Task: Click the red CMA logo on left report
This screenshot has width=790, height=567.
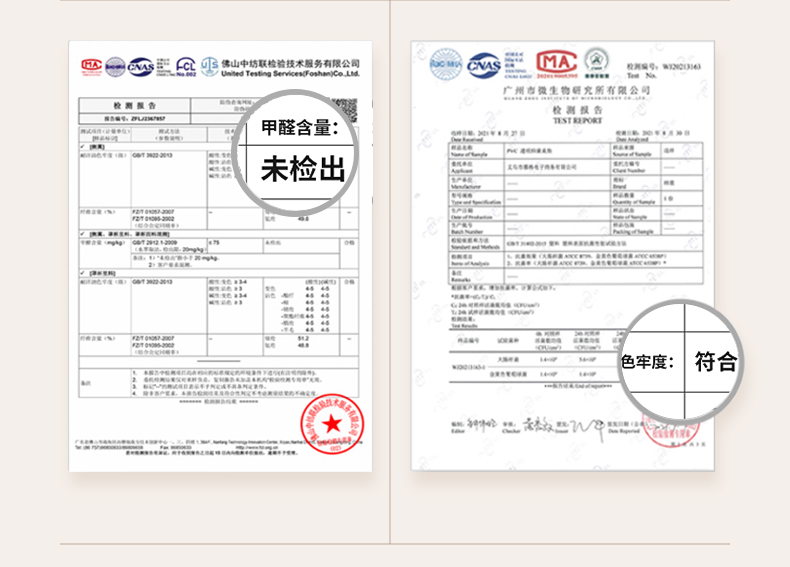Action: pos(92,67)
